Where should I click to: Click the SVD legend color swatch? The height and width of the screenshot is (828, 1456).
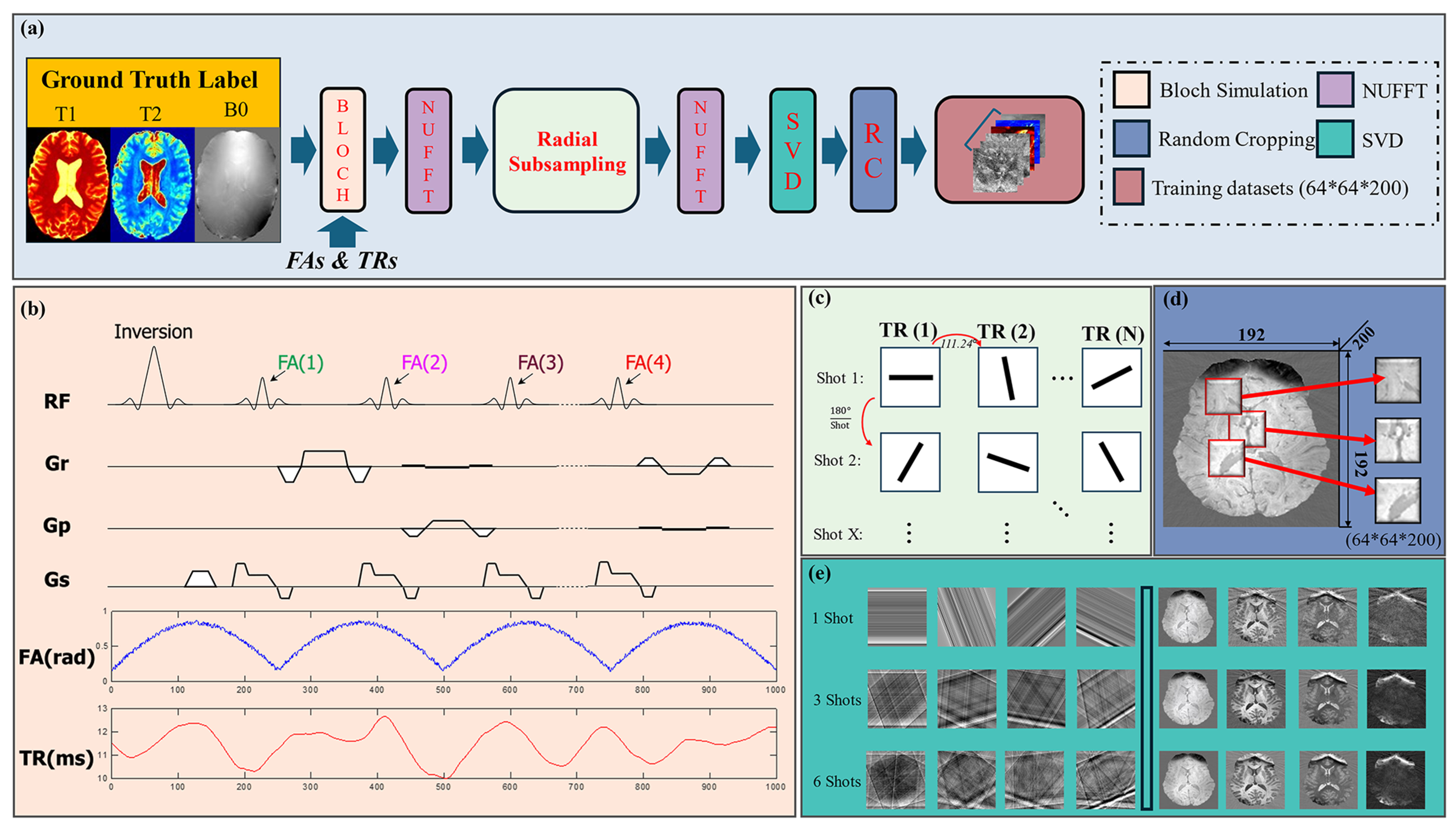point(1335,138)
